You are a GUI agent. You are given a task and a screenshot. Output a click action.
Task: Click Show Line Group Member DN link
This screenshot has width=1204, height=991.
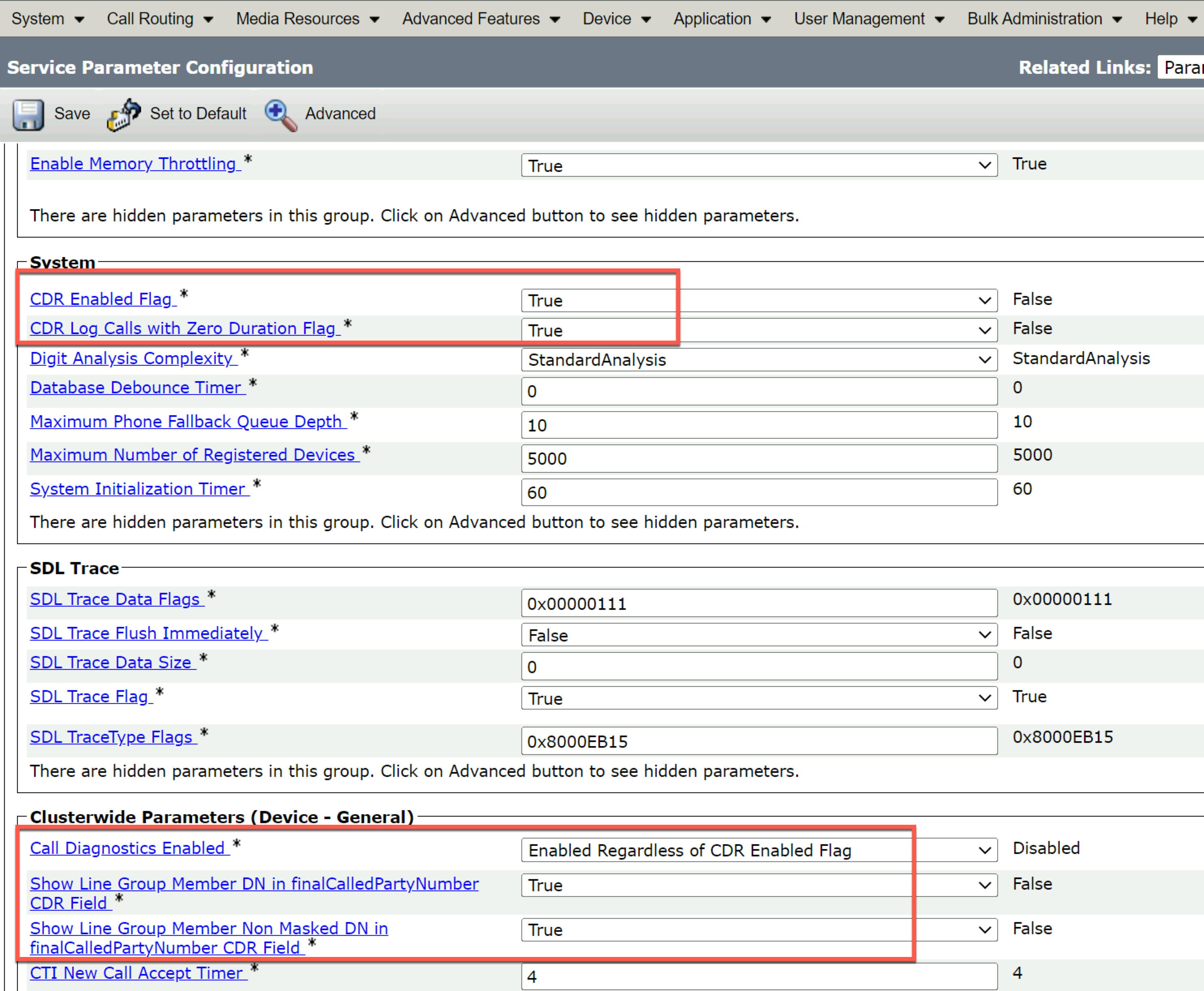[255, 893]
